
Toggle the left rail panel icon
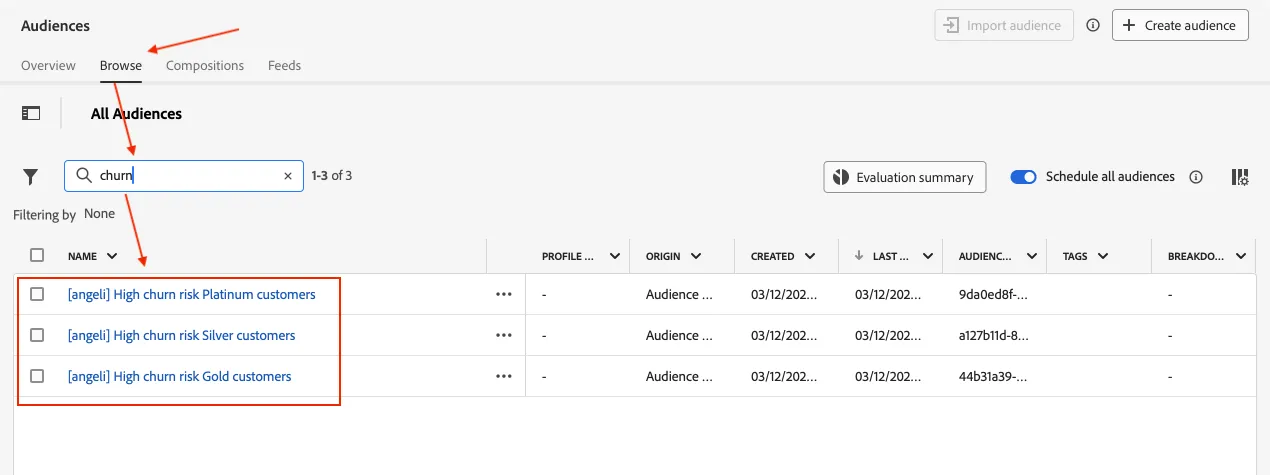click(x=31, y=114)
